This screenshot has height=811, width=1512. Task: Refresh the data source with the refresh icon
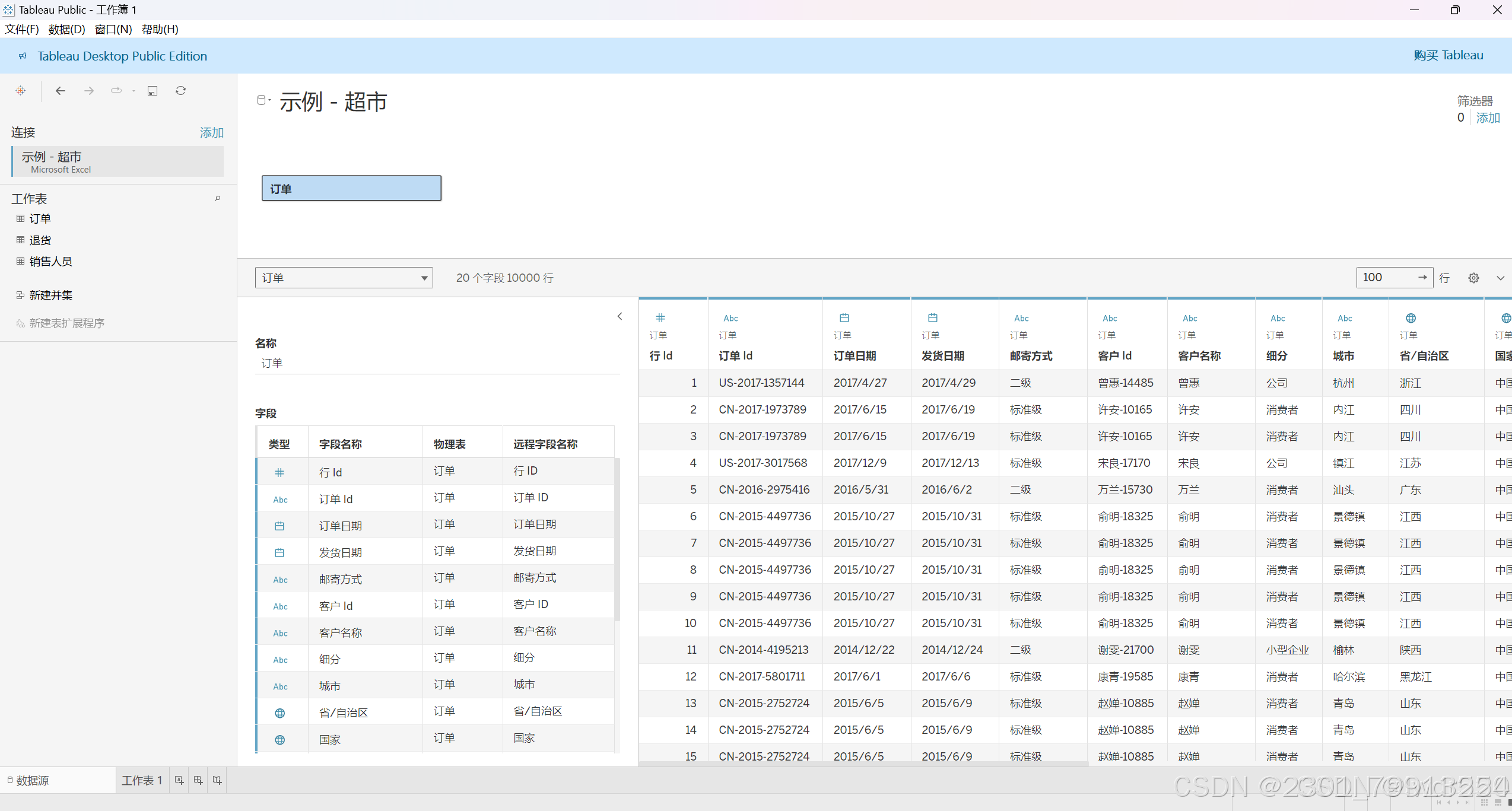click(180, 90)
